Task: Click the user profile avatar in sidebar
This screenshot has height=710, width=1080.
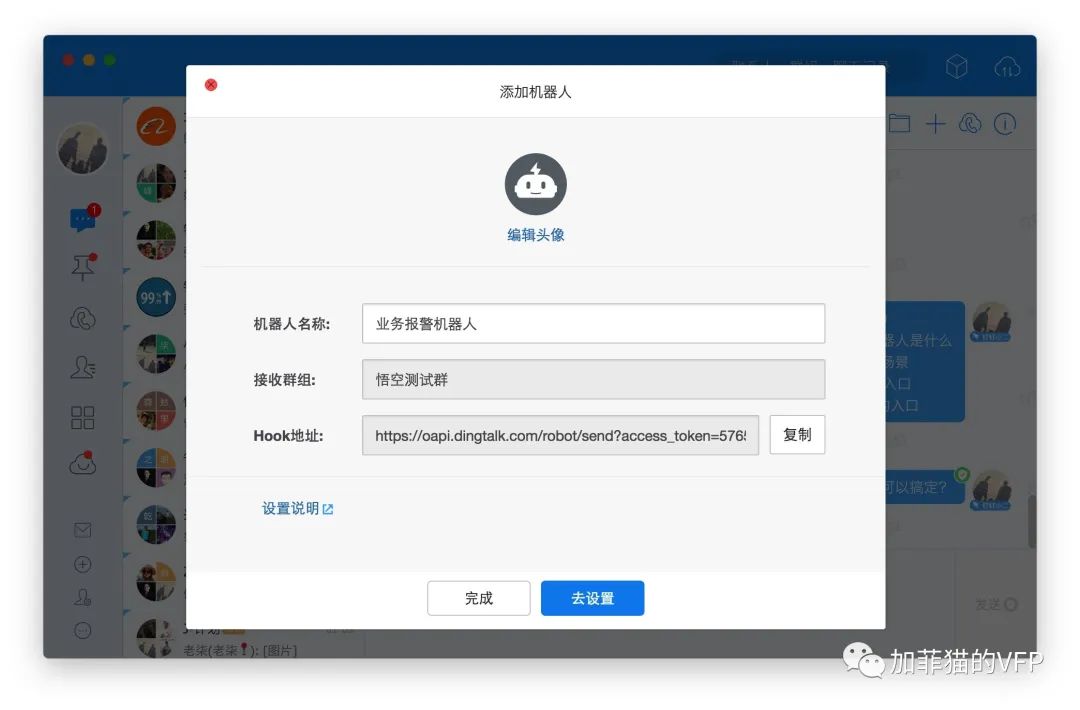Action: 83,148
